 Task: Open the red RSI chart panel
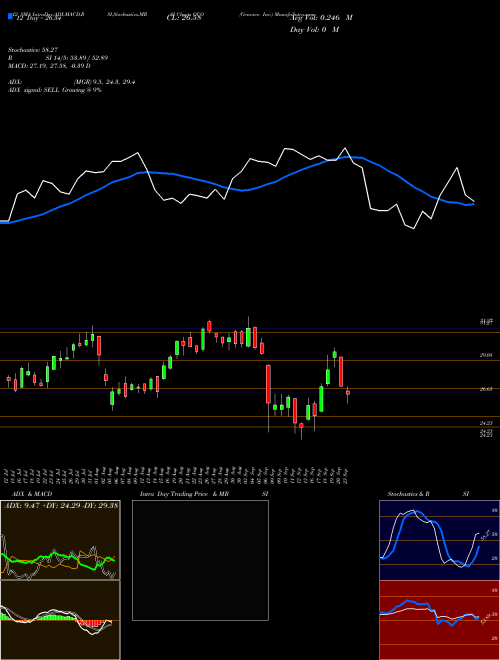click(439, 620)
